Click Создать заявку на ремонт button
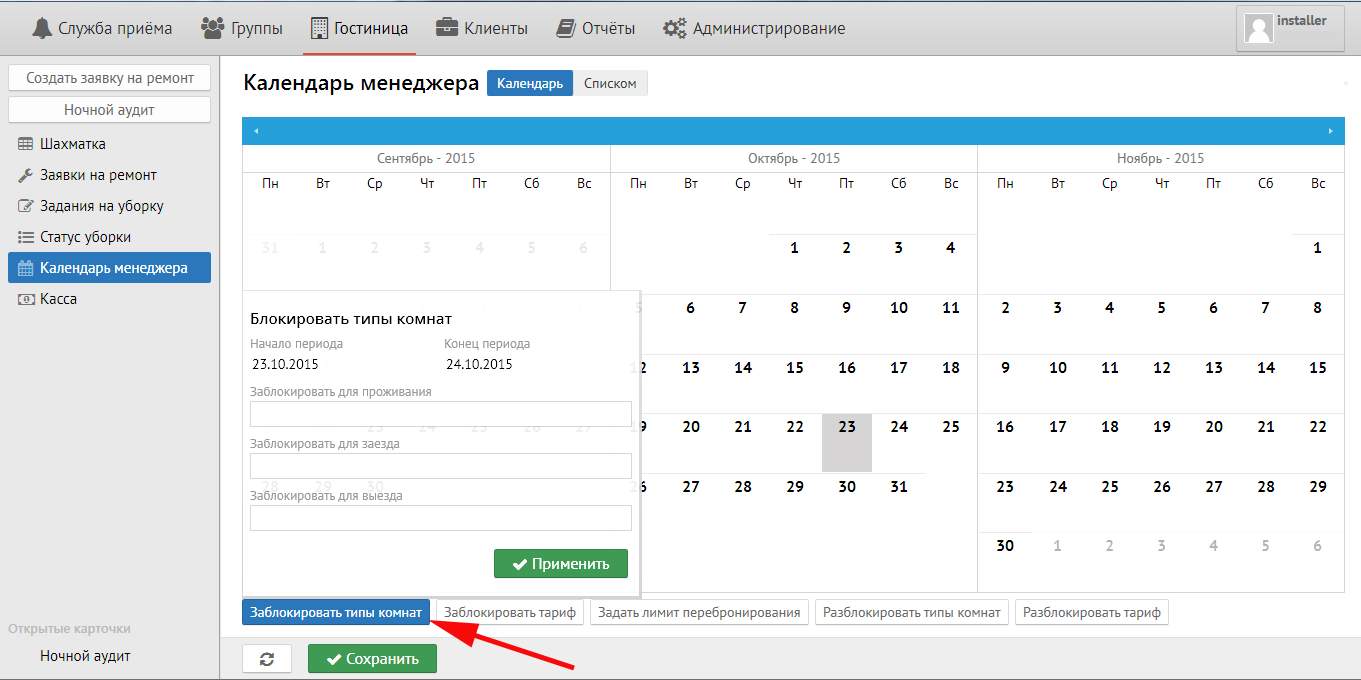Image resolution: width=1361 pixels, height=680 pixels. click(109, 78)
